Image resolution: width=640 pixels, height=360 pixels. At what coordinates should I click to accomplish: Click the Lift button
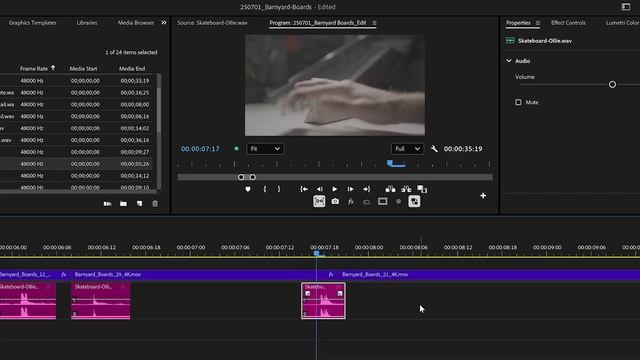coord(390,189)
